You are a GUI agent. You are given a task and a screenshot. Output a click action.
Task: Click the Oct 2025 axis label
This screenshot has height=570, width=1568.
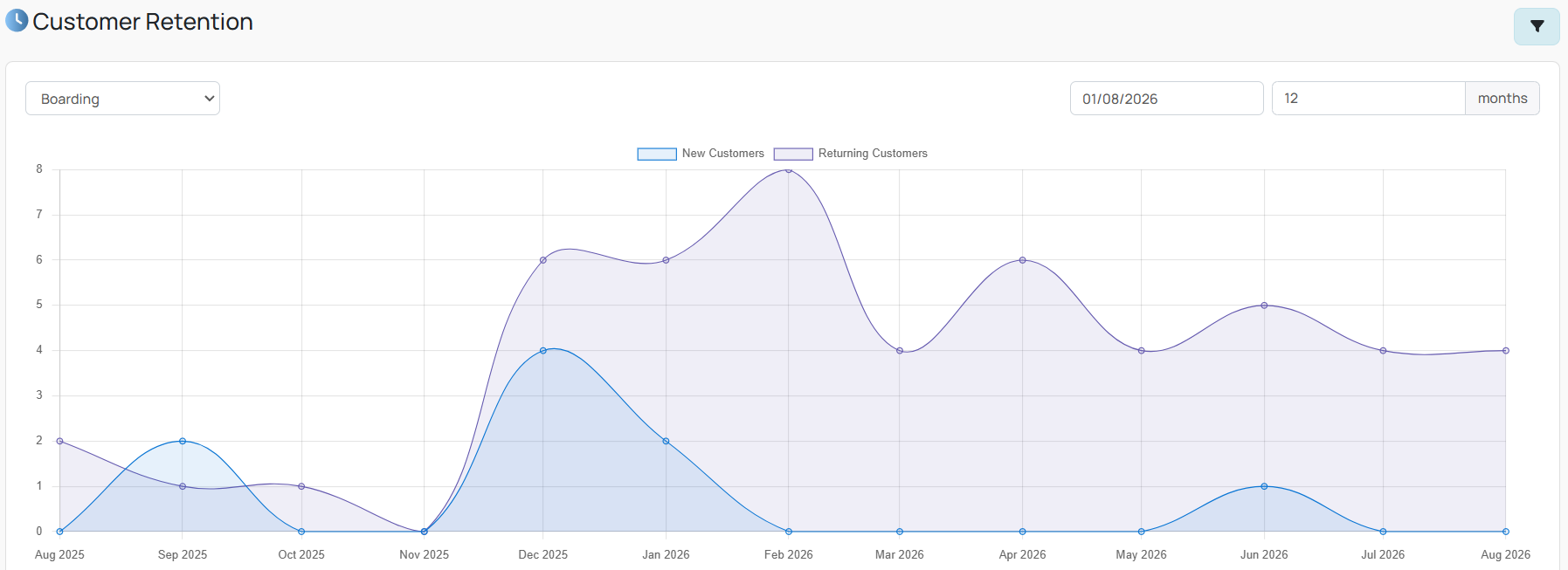coord(301,555)
